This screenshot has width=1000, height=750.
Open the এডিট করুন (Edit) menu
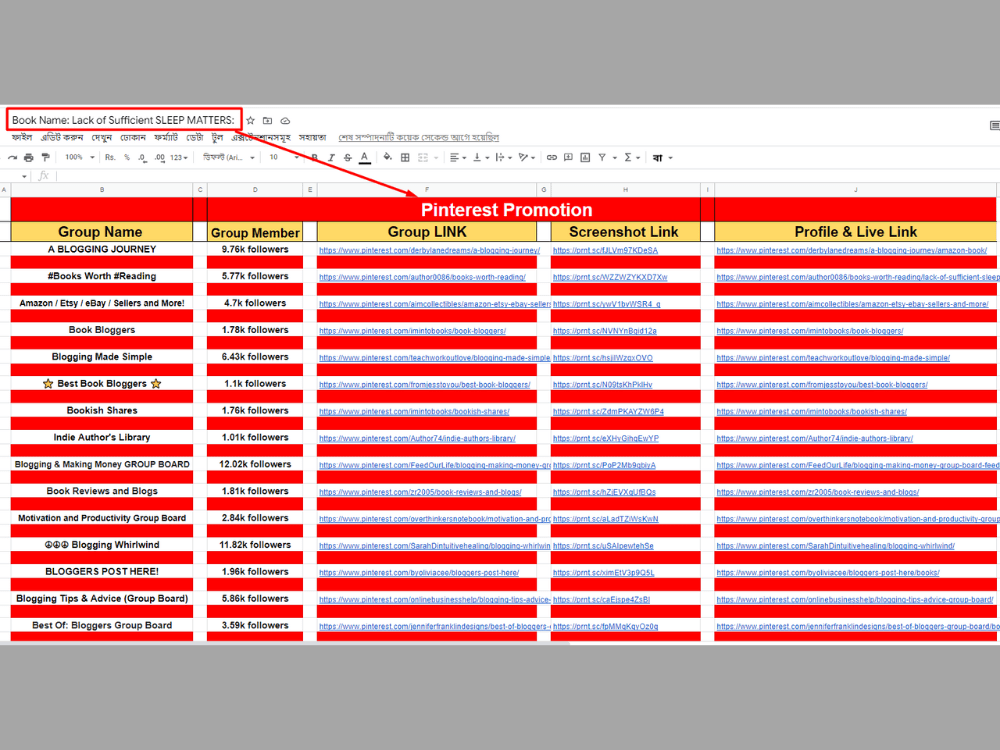(x=62, y=137)
